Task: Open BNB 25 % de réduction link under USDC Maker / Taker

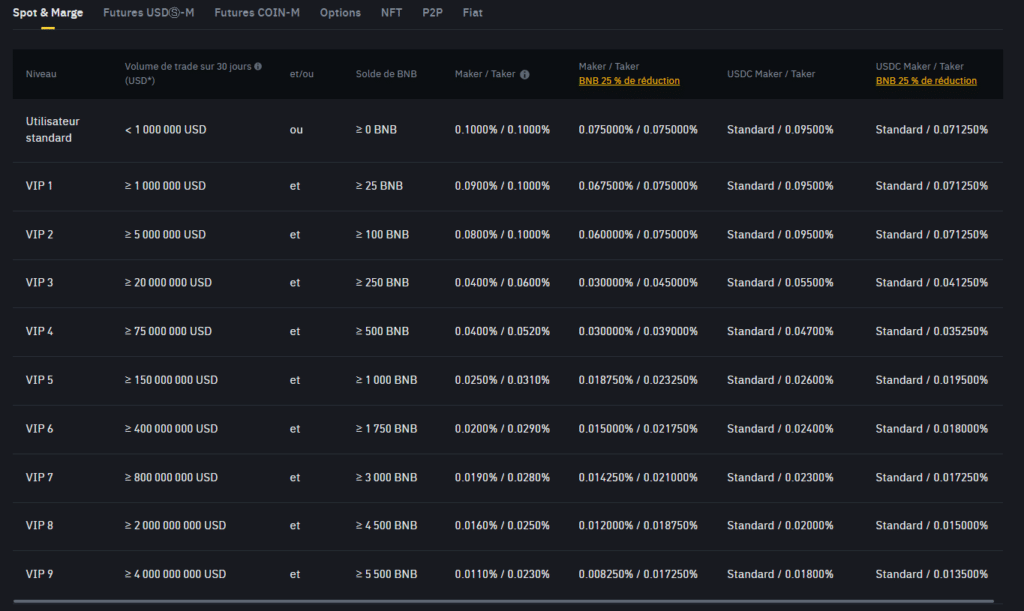Action: [x=926, y=81]
